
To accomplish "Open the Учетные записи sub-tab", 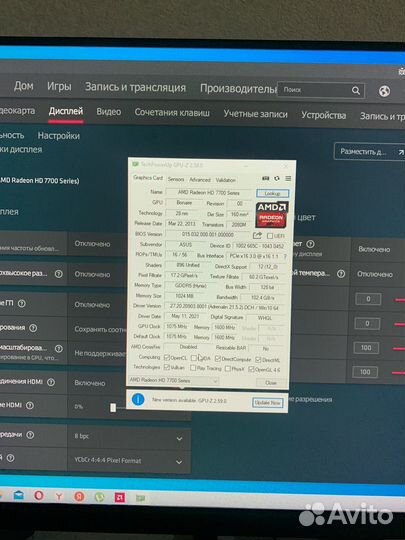I will click(x=256, y=114).
